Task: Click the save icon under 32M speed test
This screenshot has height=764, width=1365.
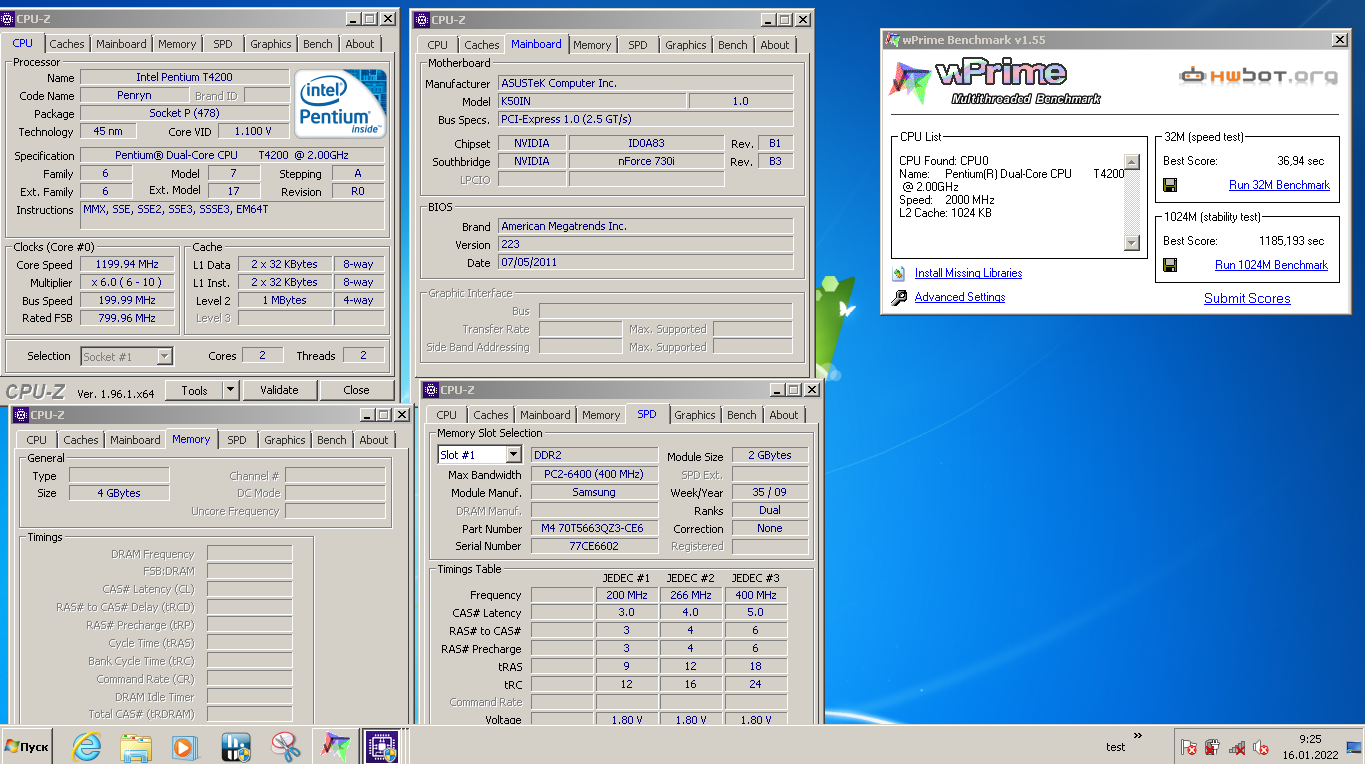Action: coord(1170,185)
